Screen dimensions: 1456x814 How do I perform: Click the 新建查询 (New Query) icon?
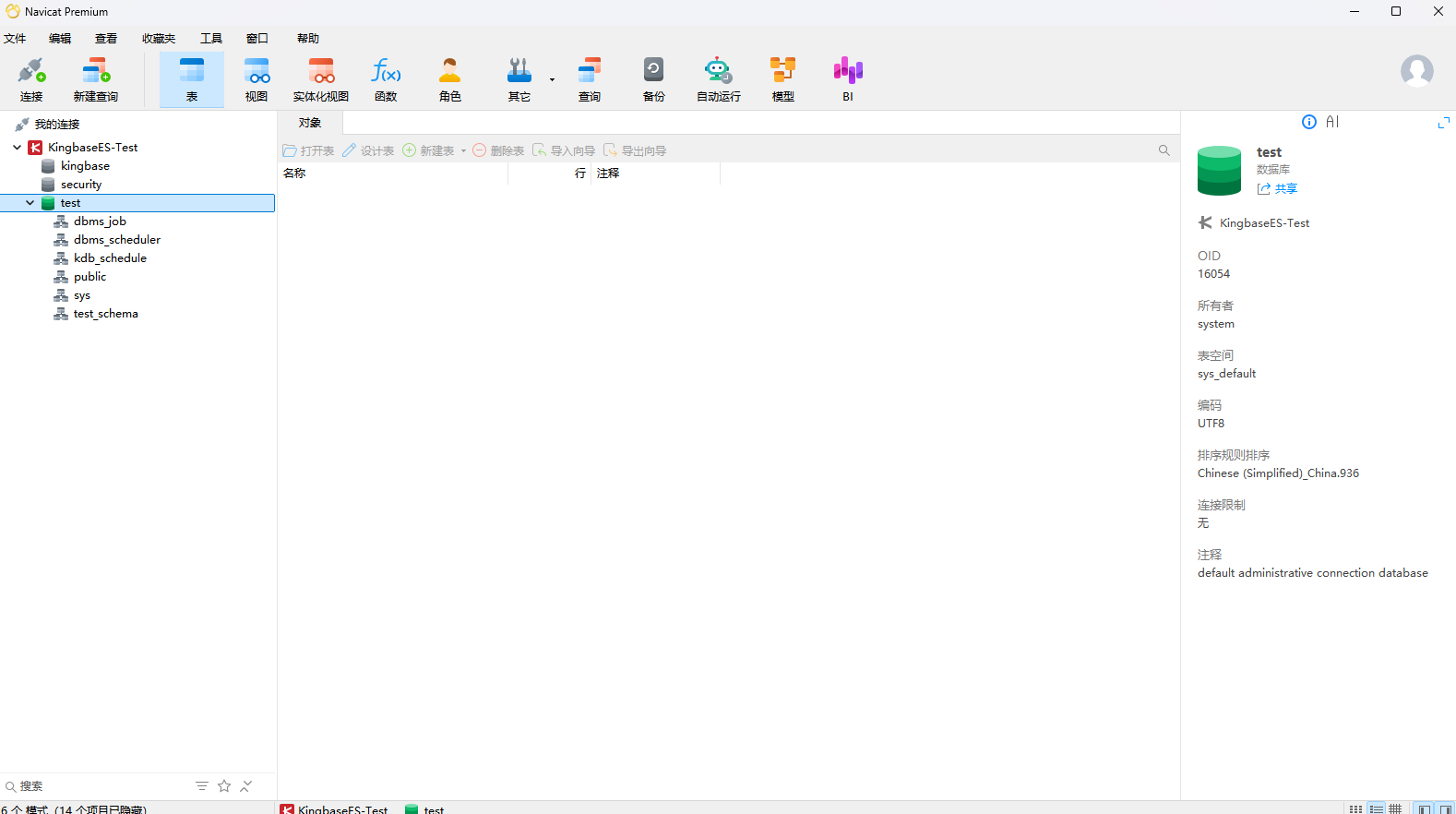[96, 79]
